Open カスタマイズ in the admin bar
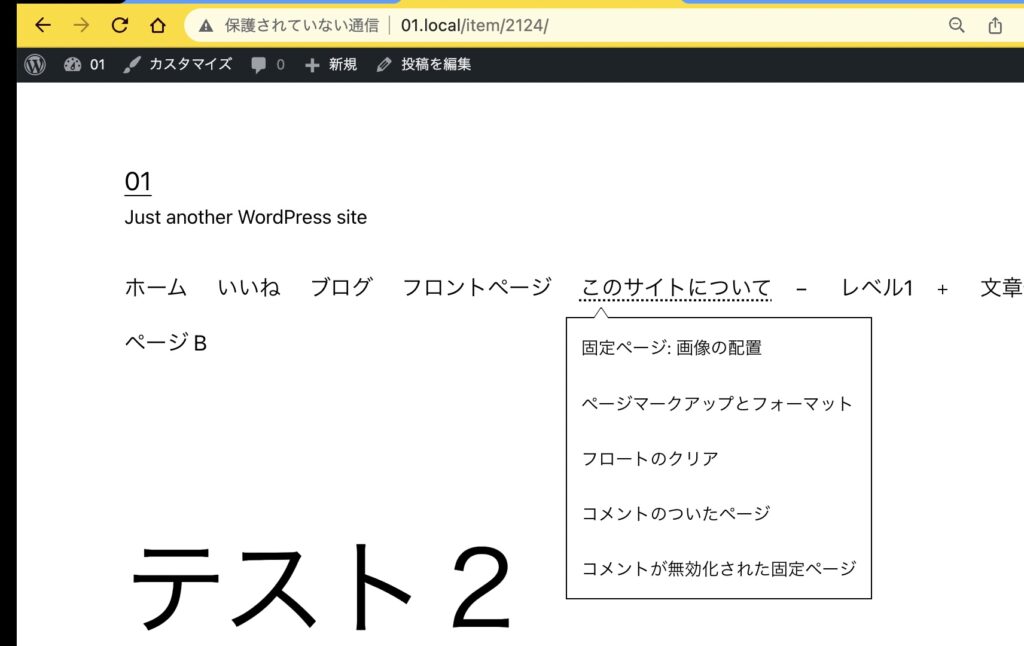 pos(178,65)
